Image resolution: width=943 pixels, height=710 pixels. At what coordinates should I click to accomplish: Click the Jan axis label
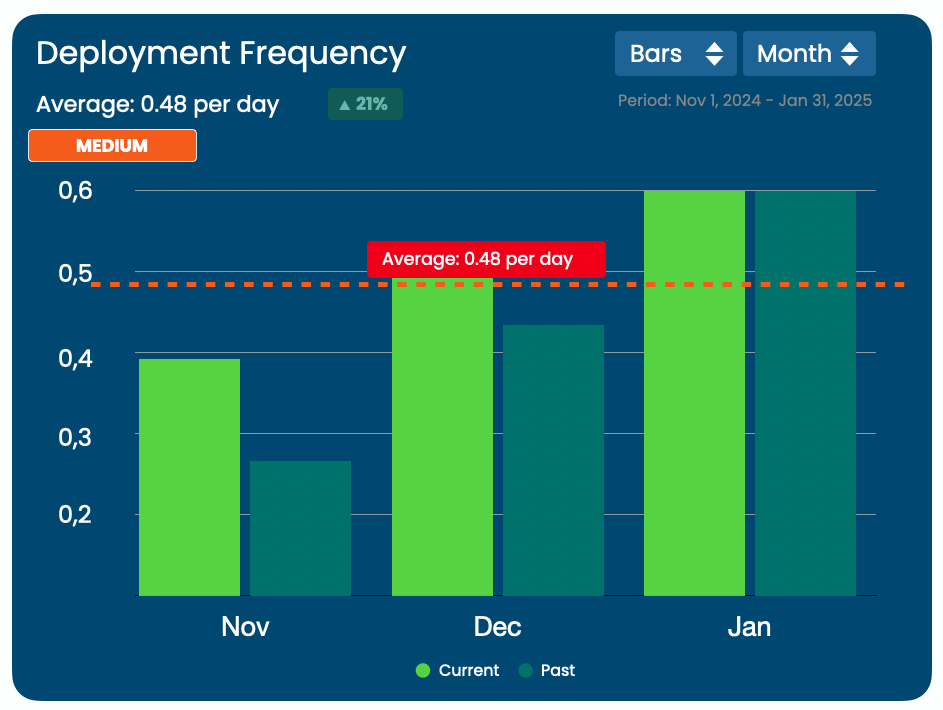coord(749,627)
